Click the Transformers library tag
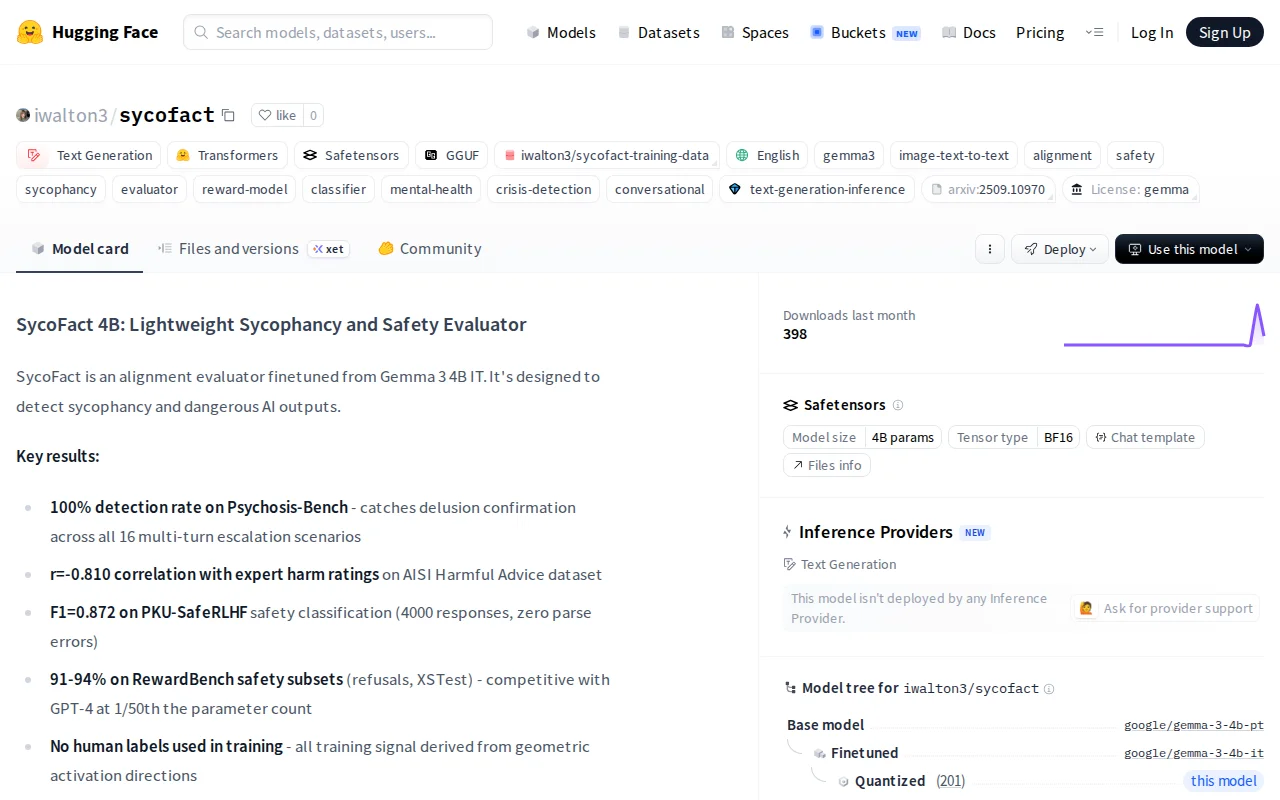 pyautogui.click(x=227, y=155)
